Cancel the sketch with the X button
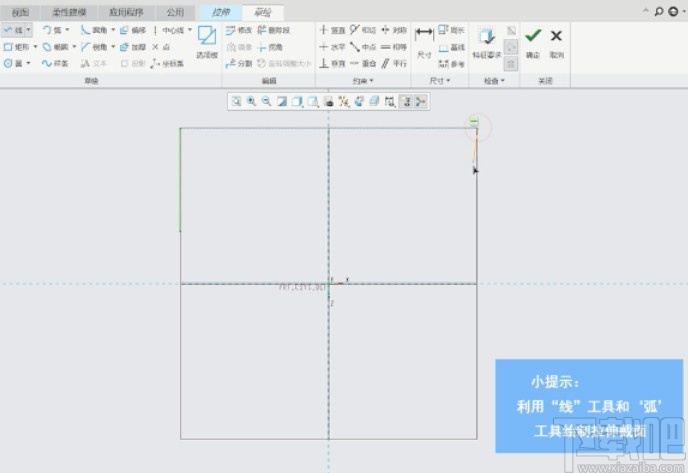Viewport: 688px width, 473px height. coord(556,42)
